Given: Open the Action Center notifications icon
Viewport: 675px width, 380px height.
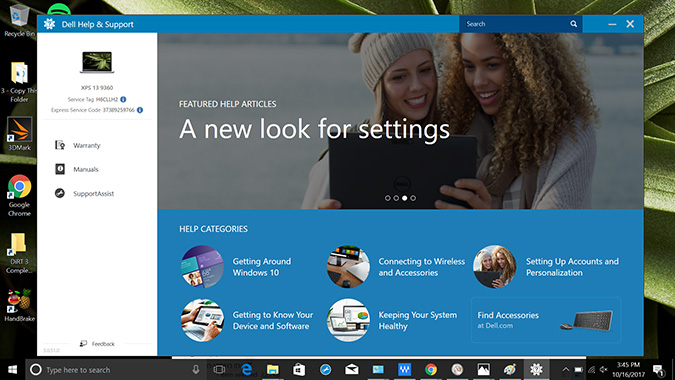Looking at the screenshot, I should (x=658, y=370).
